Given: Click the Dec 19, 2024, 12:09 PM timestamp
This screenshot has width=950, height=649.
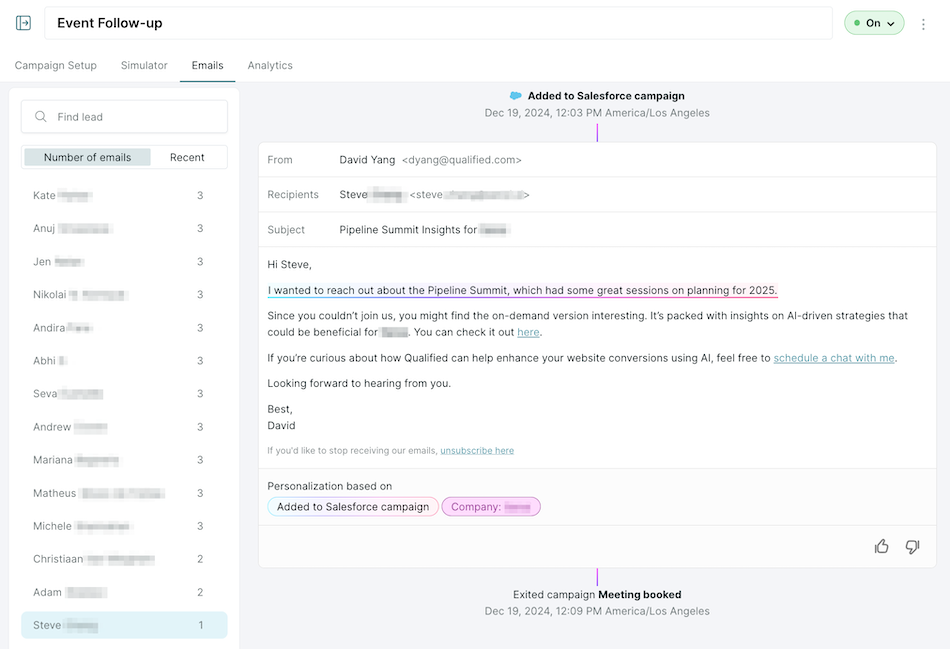Looking at the screenshot, I should pos(597,611).
